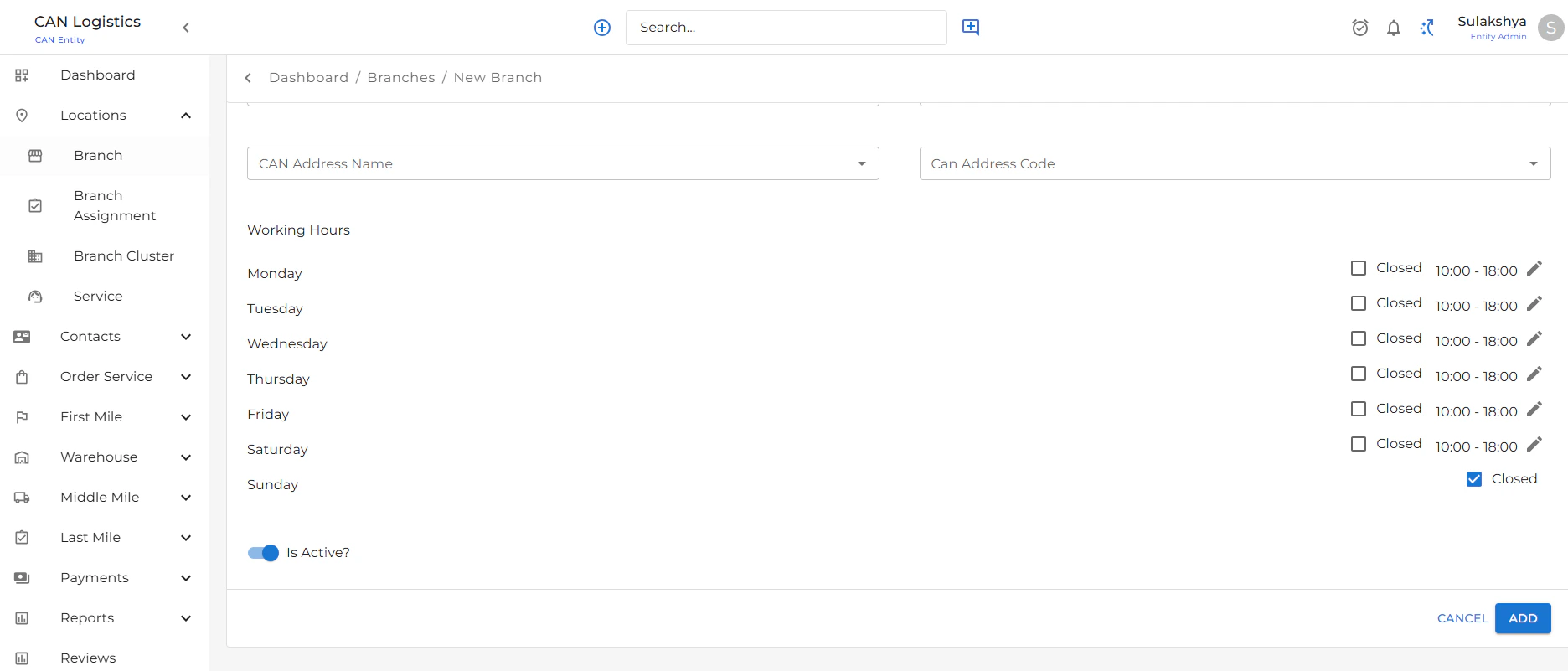This screenshot has width=1568, height=671.
Task: Edit Saturday working hours with the pencil
Action: pyautogui.click(x=1534, y=444)
